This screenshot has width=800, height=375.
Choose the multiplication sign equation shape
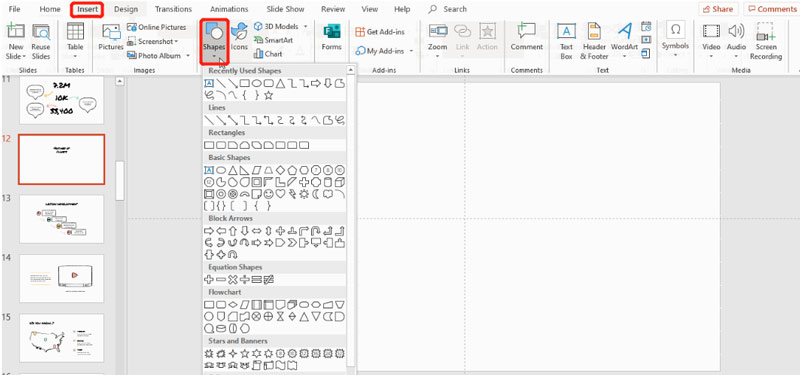point(233,280)
